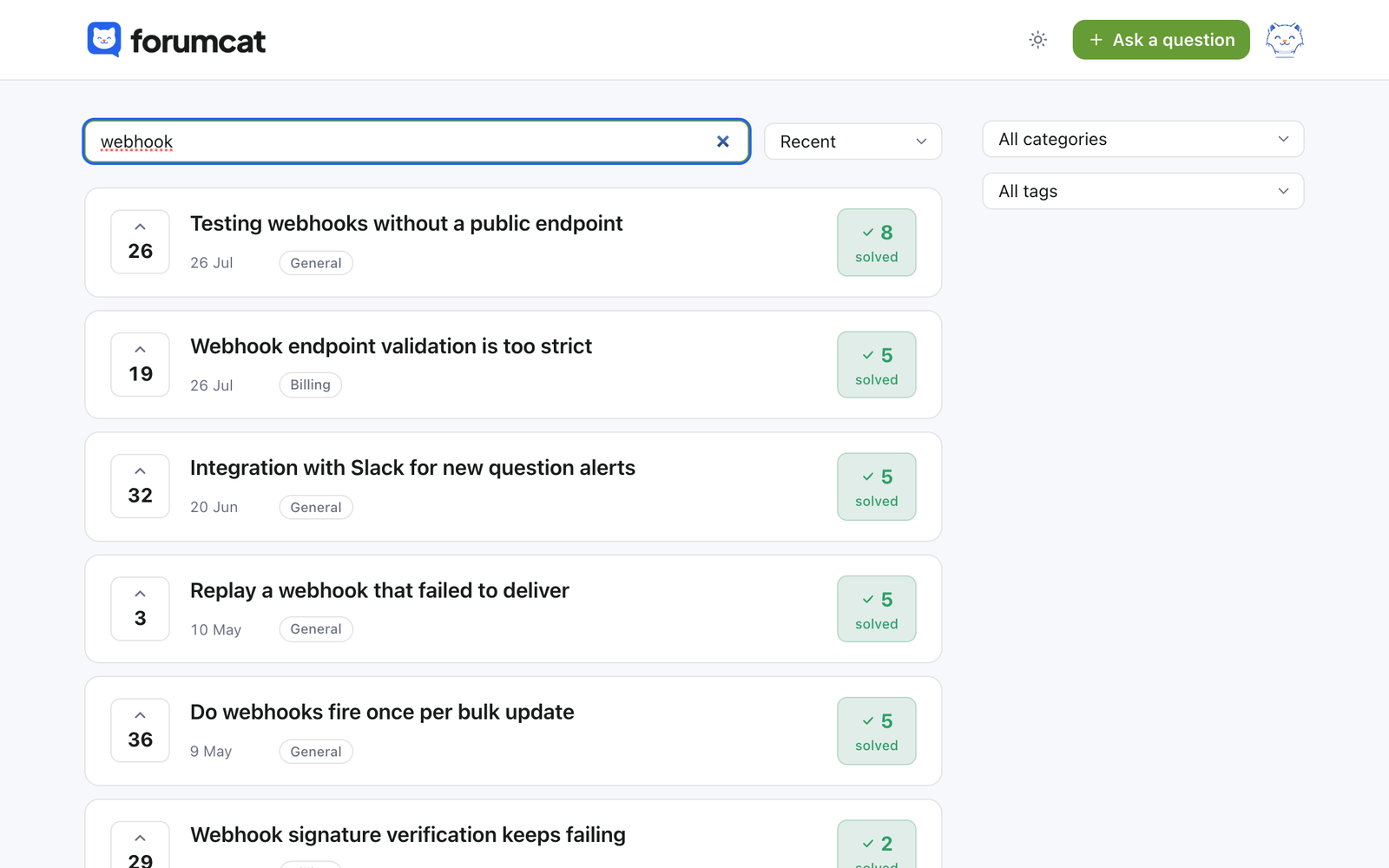Click the 26 Jul date on Testing webhooks
Screen dimensions: 1389x868
pyautogui.click(x=212, y=263)
